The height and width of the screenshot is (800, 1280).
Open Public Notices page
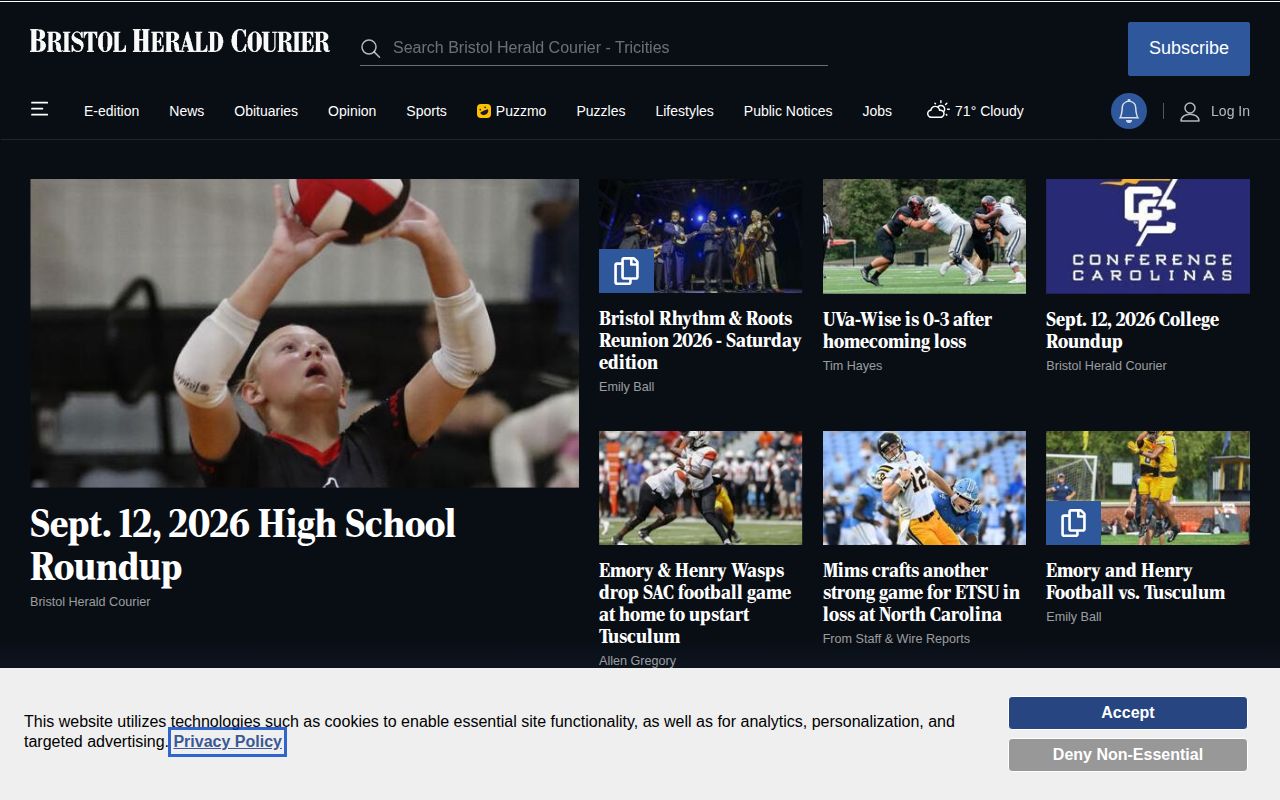tap(788, 111)
